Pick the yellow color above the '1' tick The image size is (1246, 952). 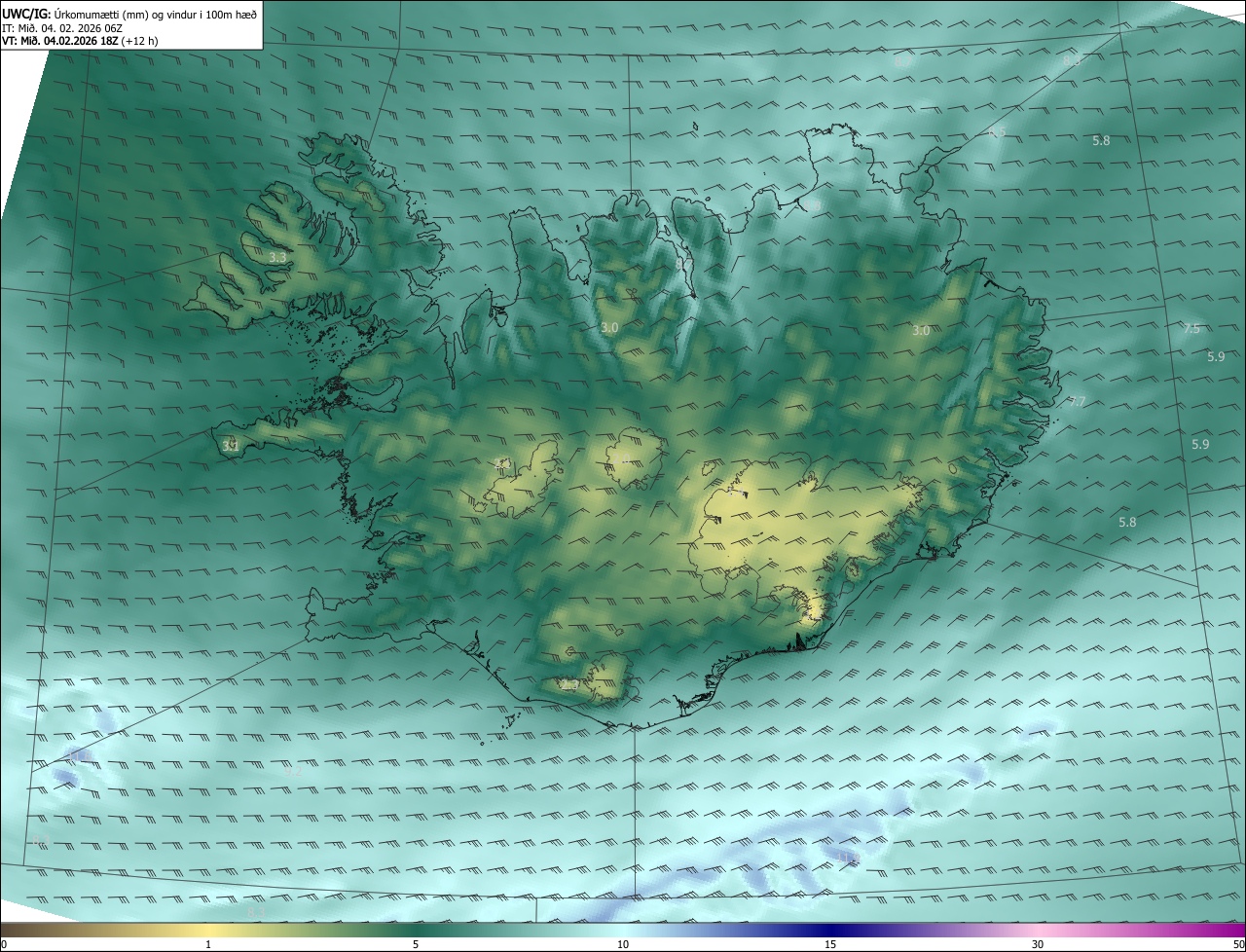coord(208,930)
